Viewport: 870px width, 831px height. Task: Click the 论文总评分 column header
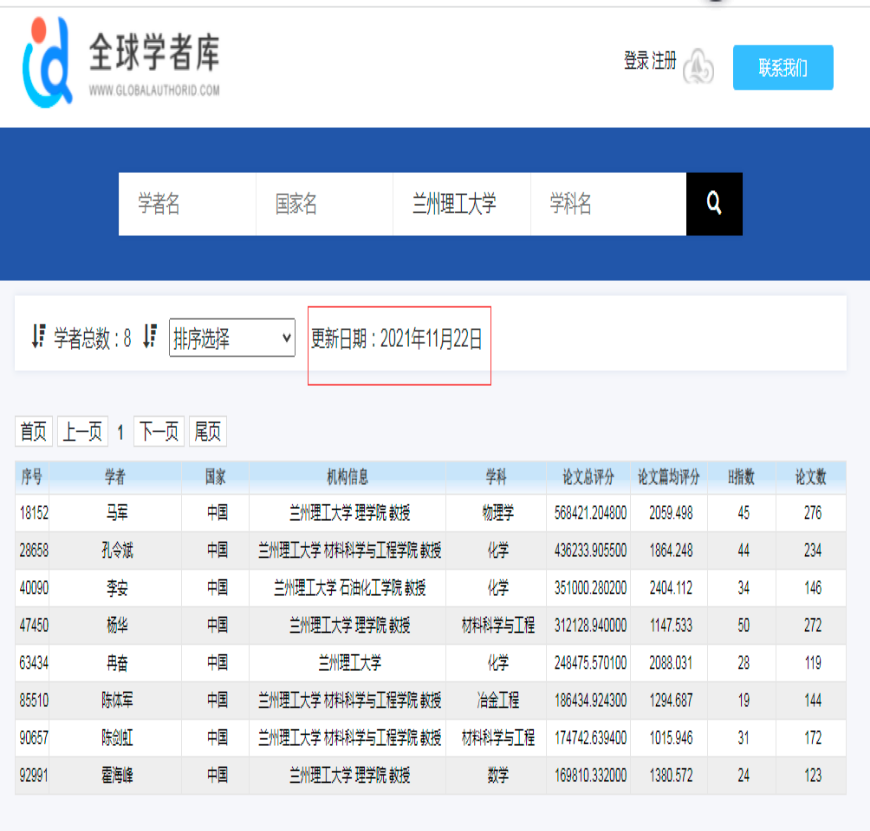point(588,477)
